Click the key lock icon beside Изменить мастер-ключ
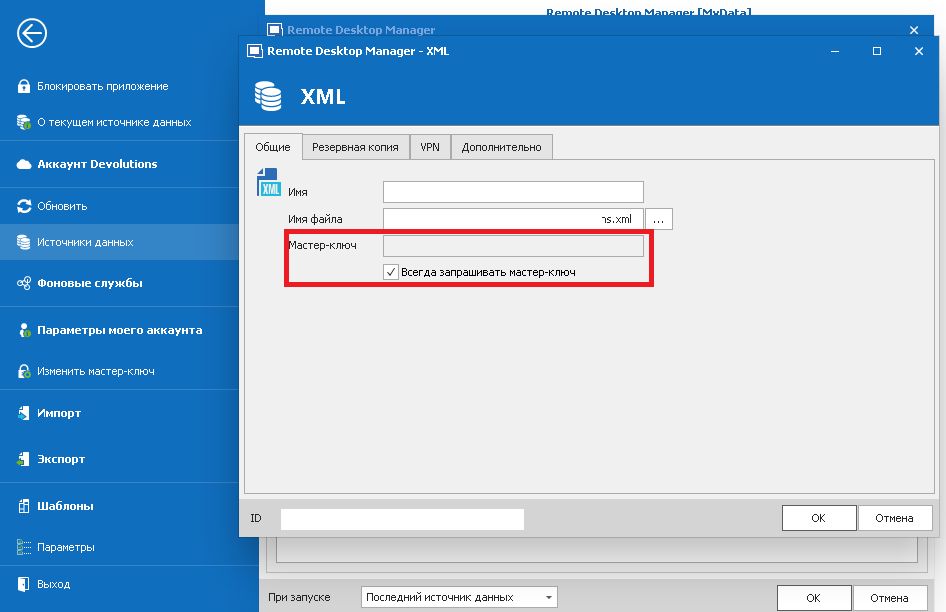Viewport: 946px width, 612px height. point(24,371)
